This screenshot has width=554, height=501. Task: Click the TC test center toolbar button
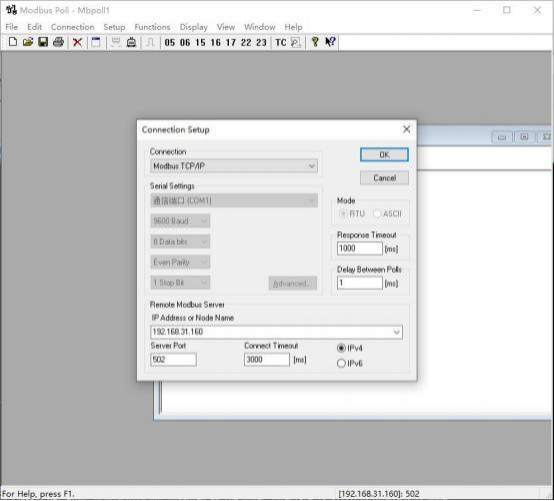pos(281,43)
